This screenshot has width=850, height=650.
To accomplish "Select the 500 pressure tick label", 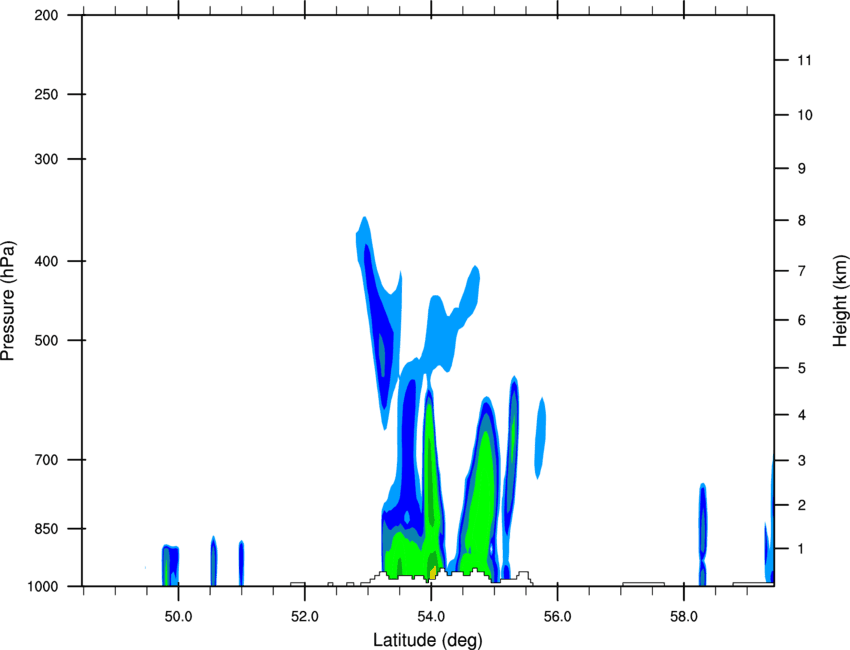I will (x=46, y=340).
